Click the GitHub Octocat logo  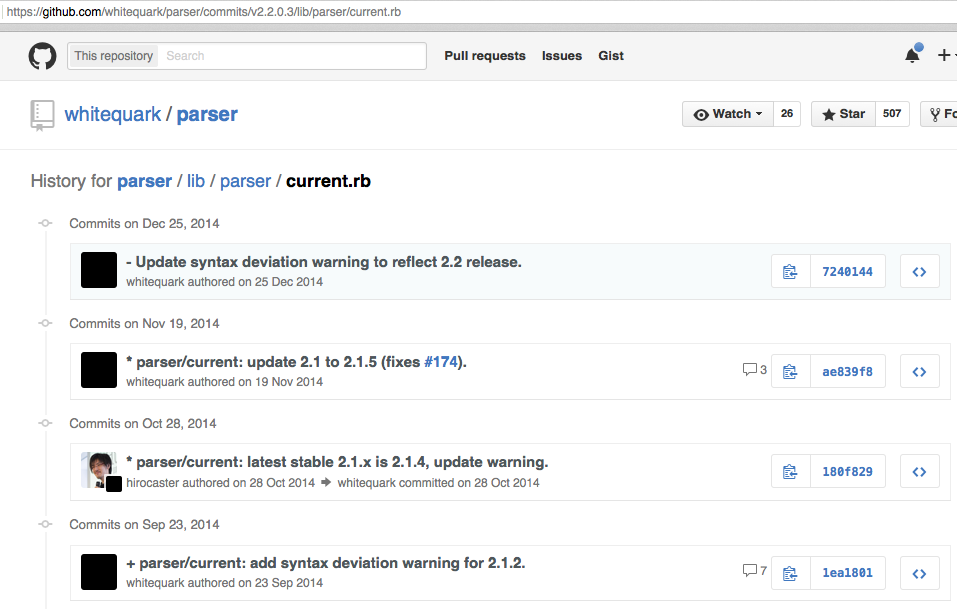(42, 56)
